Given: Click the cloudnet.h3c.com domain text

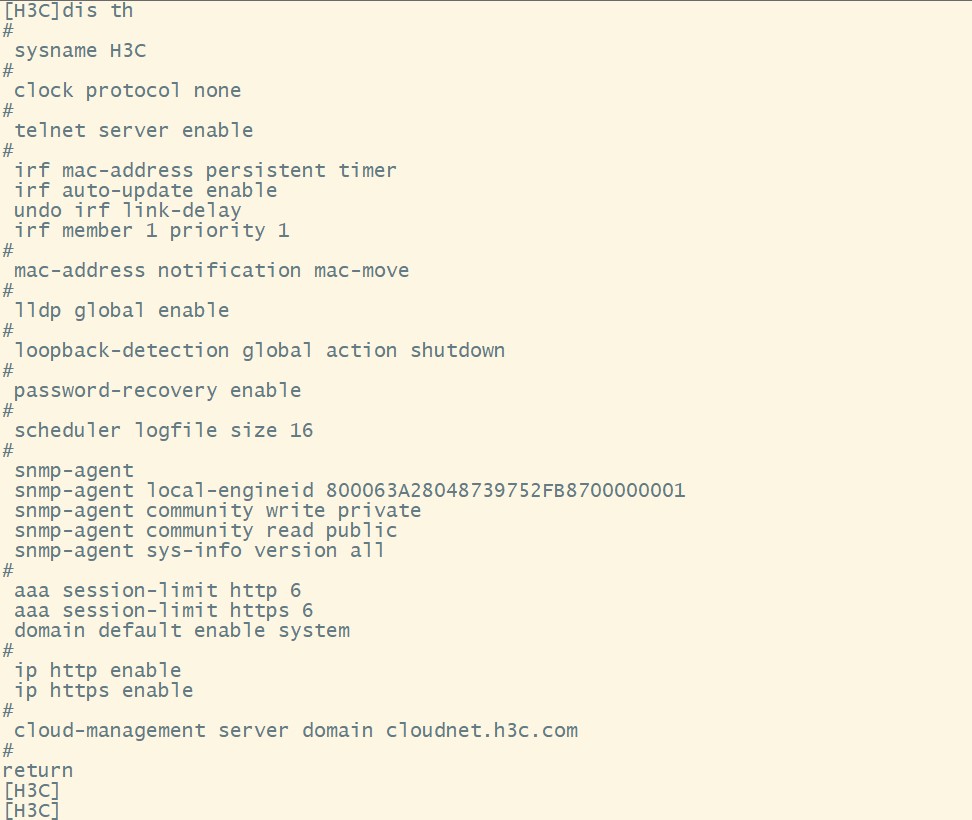Looking at the screenshot, I should pyautogui.click(x=482, y=730).
